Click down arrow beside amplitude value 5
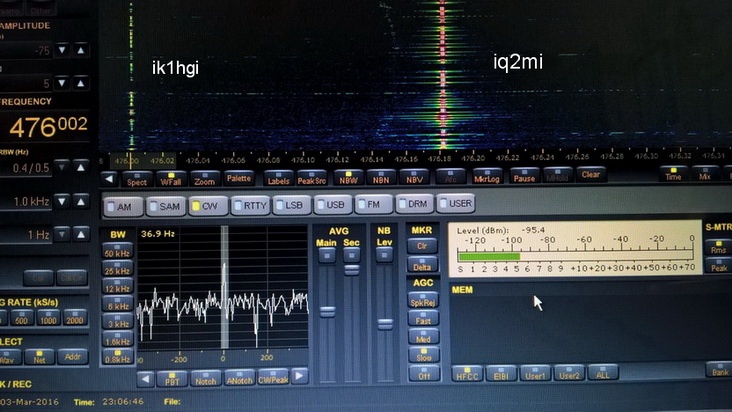The height and width of the screenshot is (412, 732). pyautogui.click(x=62, y=84)
